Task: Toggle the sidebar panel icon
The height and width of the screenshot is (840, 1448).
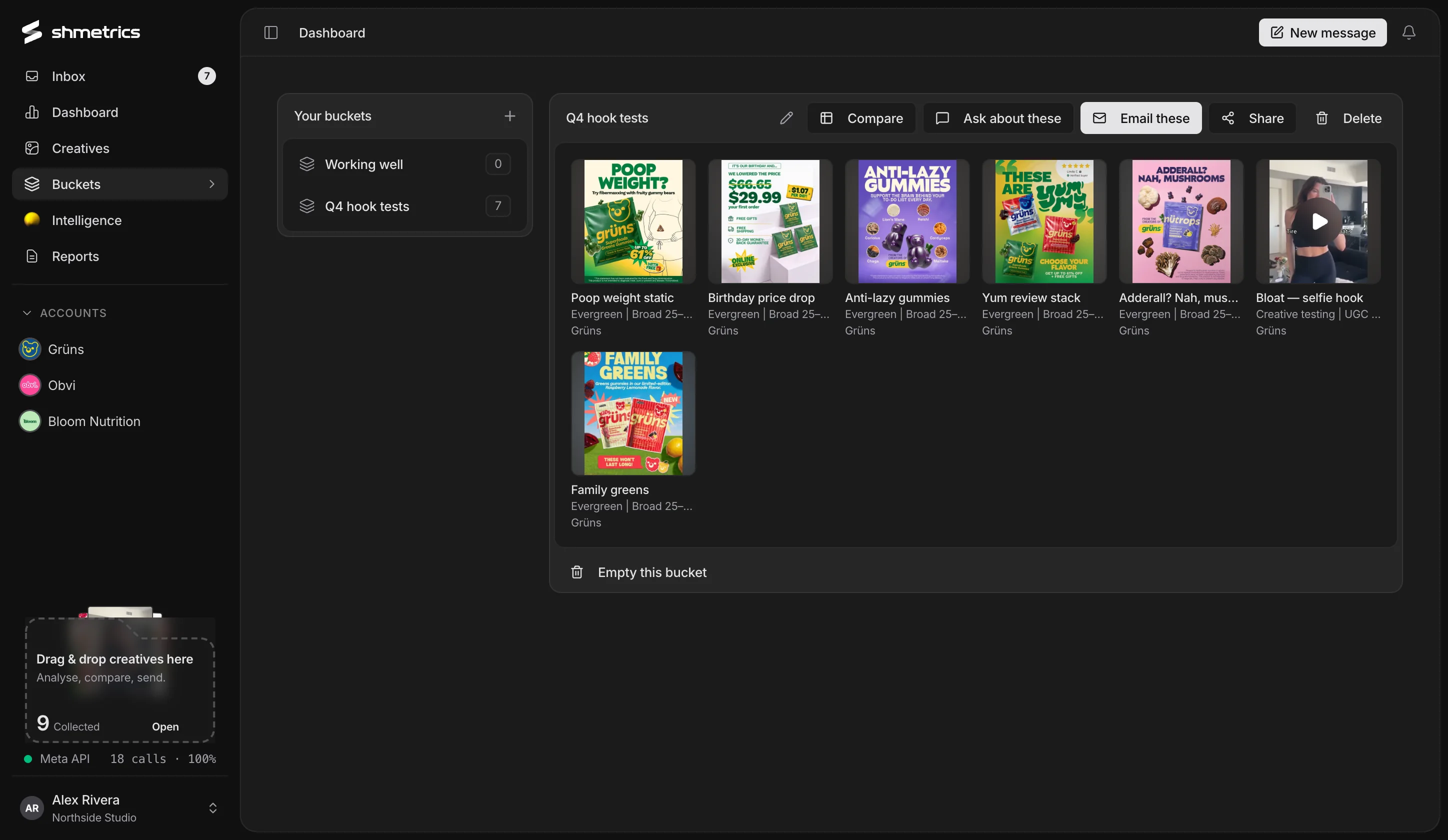Action: 270,32
